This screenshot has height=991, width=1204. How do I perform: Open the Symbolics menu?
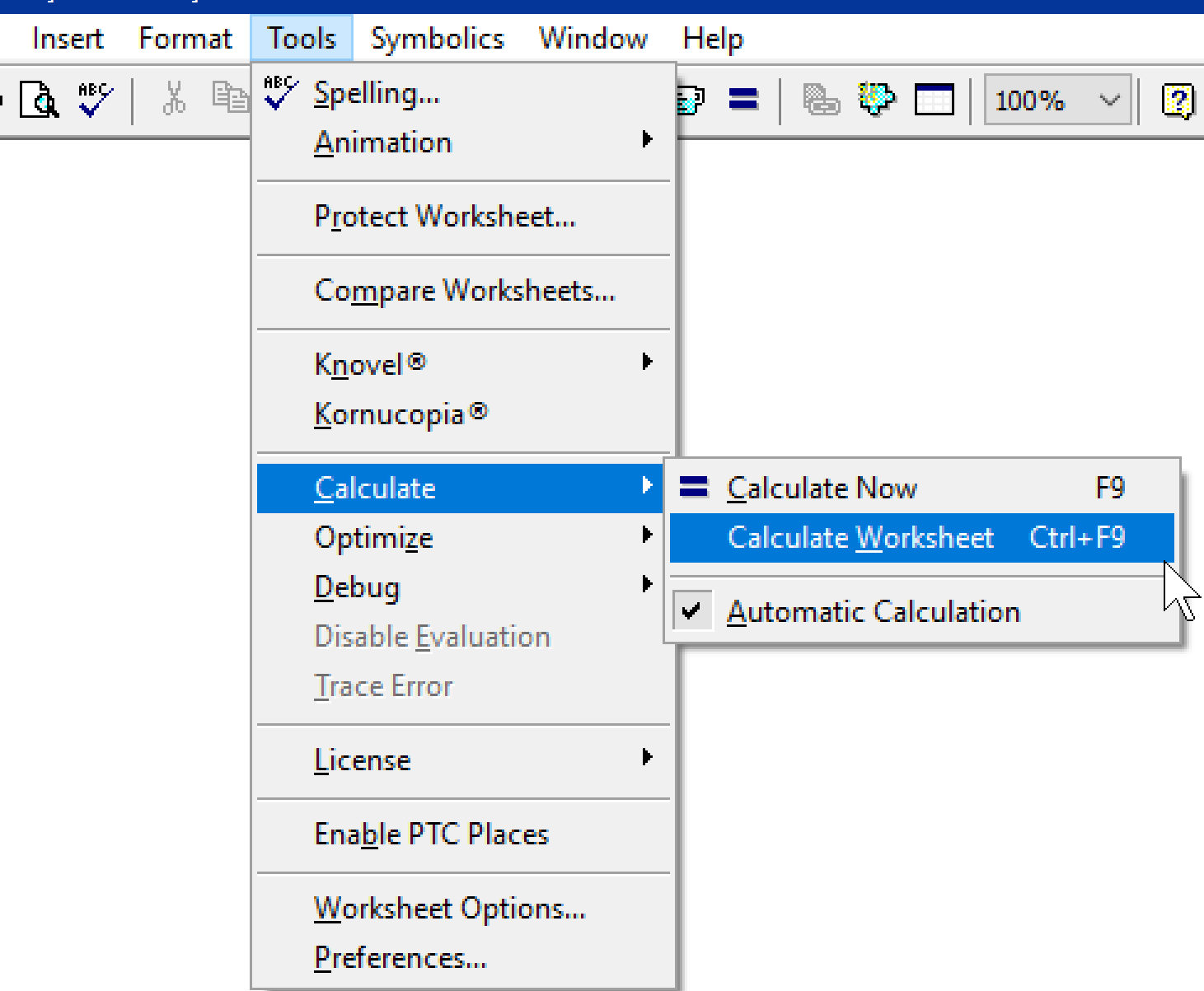pyautogui.click(x=437, y=38)
